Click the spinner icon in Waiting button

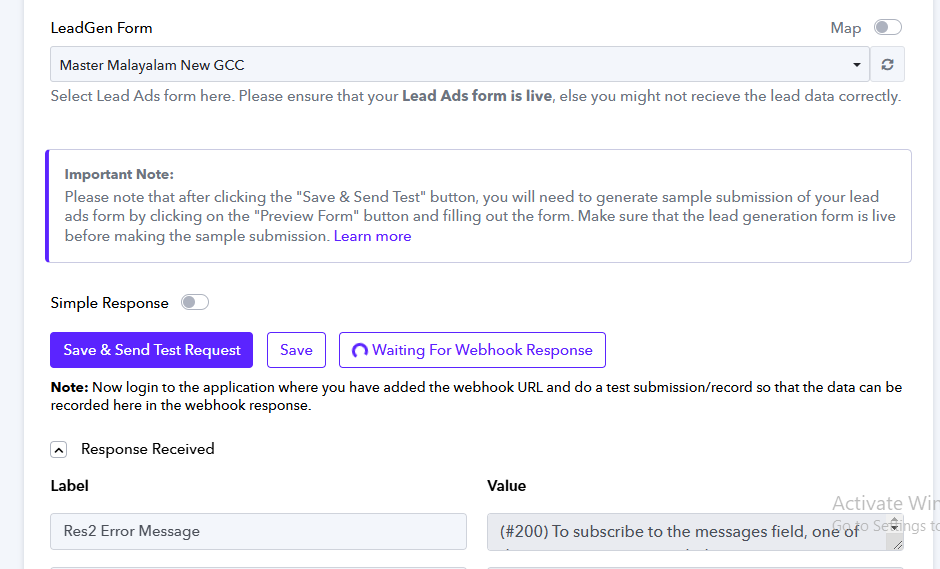tap(360, 351)
